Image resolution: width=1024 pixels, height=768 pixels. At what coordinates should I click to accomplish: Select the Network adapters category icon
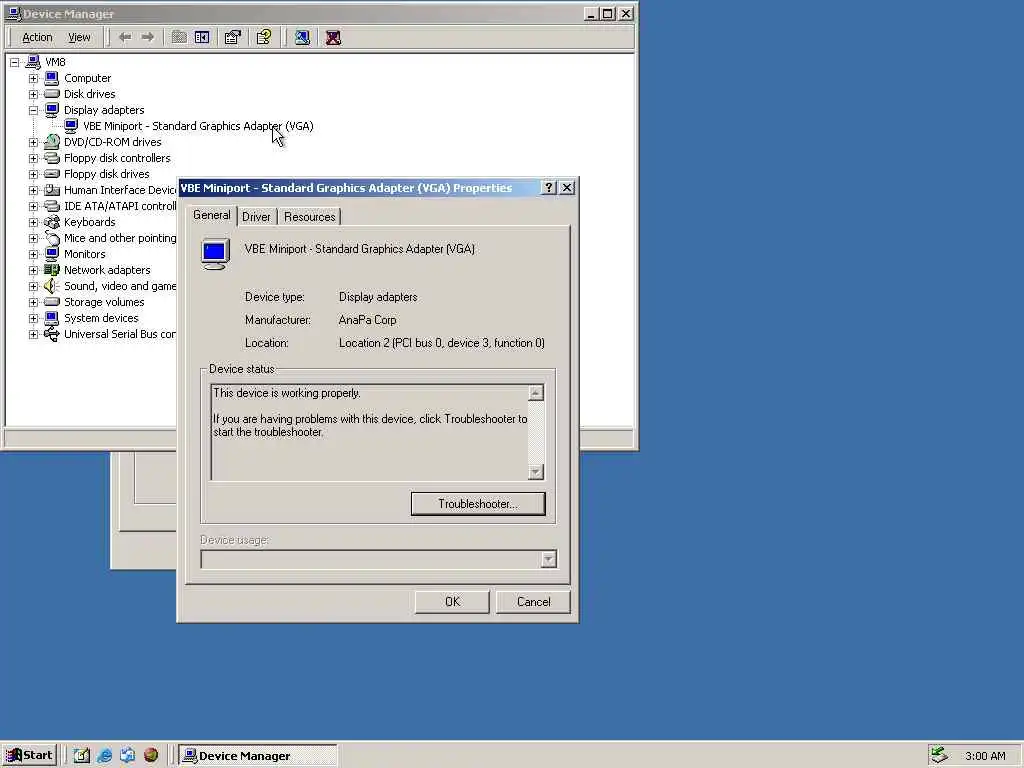pos(52,270)
